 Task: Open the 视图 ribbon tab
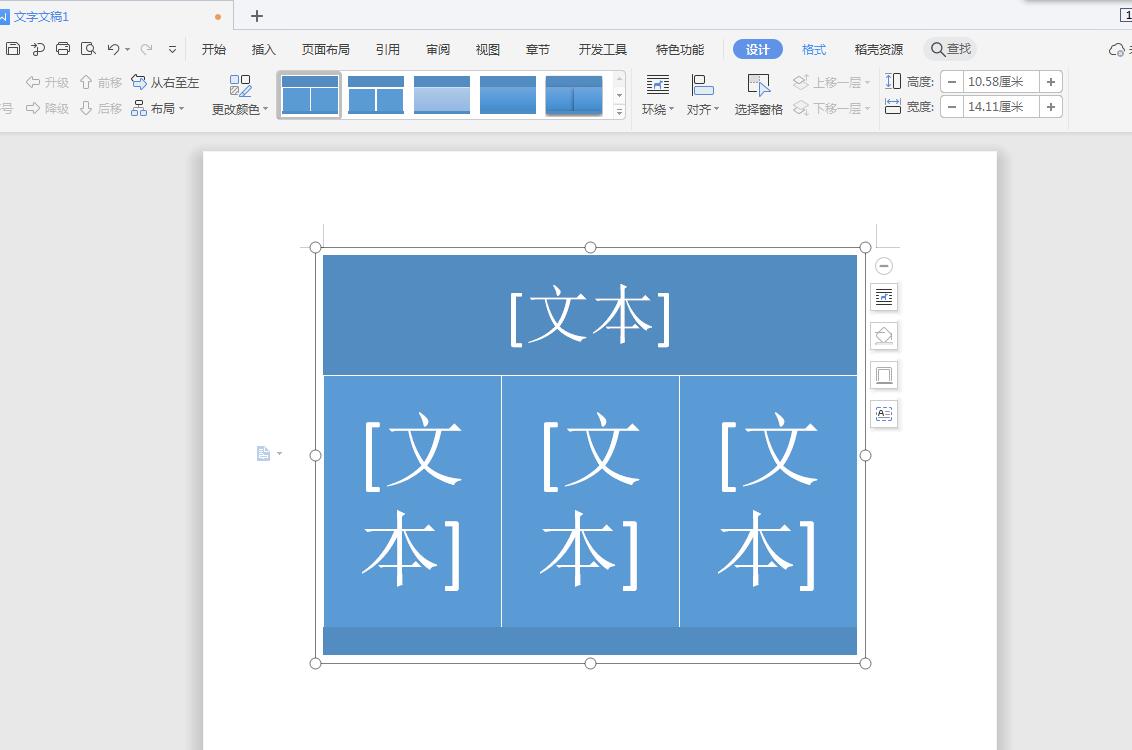(x=487, y=47)
